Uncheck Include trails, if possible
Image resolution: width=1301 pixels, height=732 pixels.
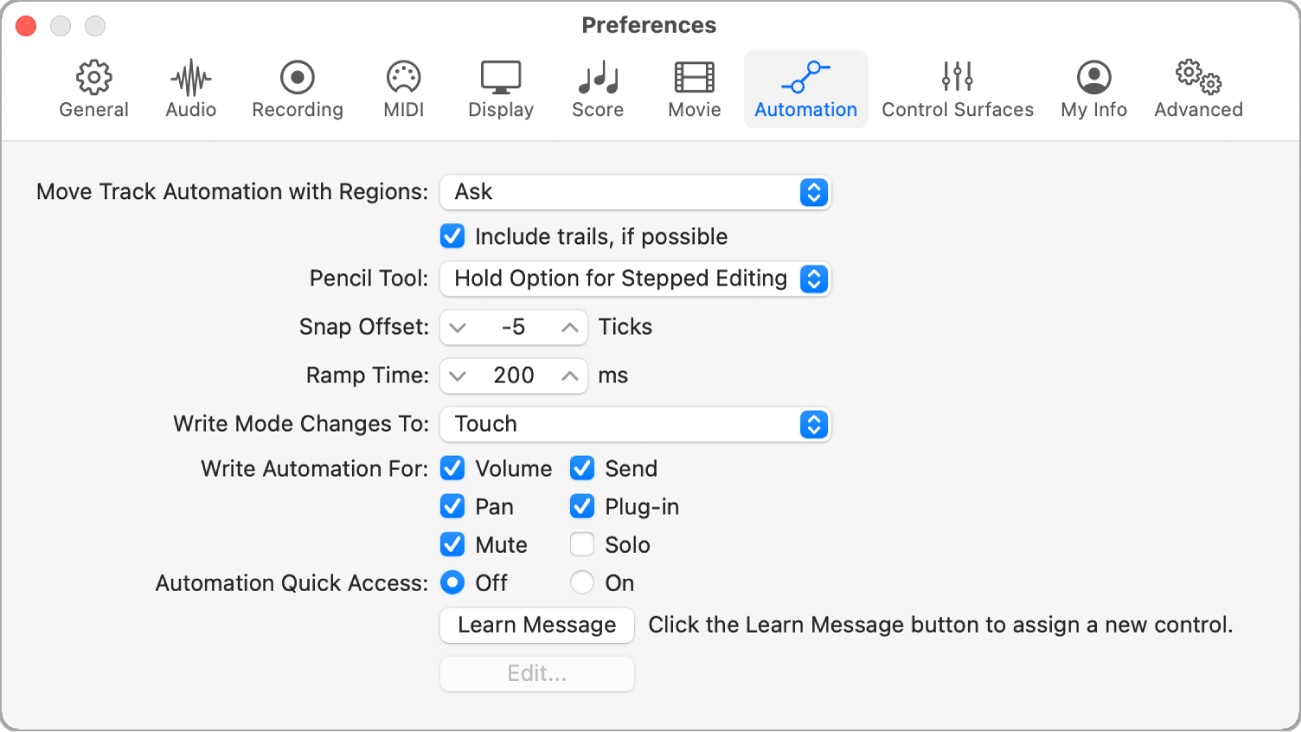pos(453,237)
